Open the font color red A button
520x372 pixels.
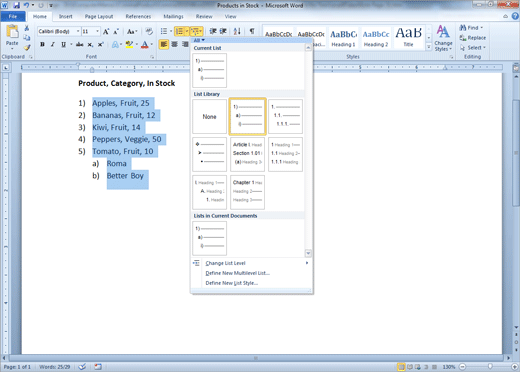tap(145, 44)
